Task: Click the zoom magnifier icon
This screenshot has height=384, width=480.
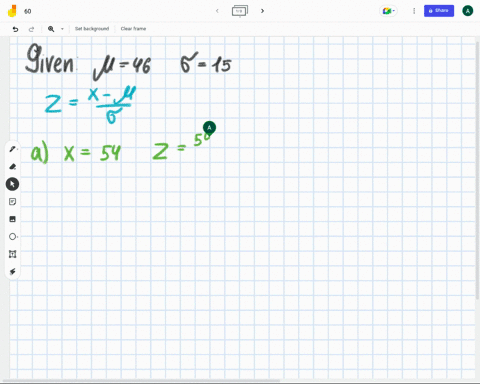Action: click(51, 29)
